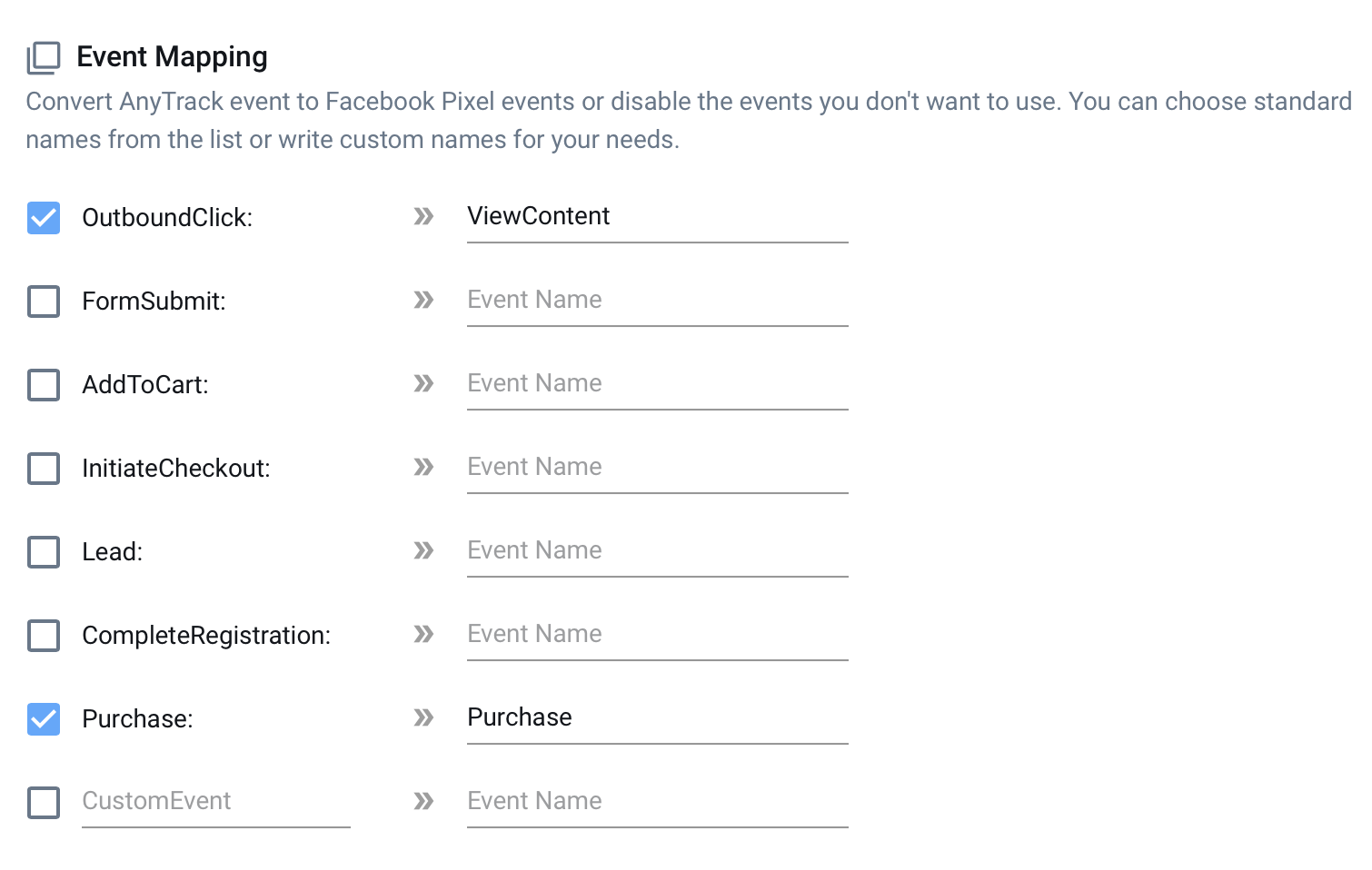This screenshot has height=870, width=1372.
Task: Click double-arrow icon beside Purchase
Action: pyautogui.click(x=423, y=717)
